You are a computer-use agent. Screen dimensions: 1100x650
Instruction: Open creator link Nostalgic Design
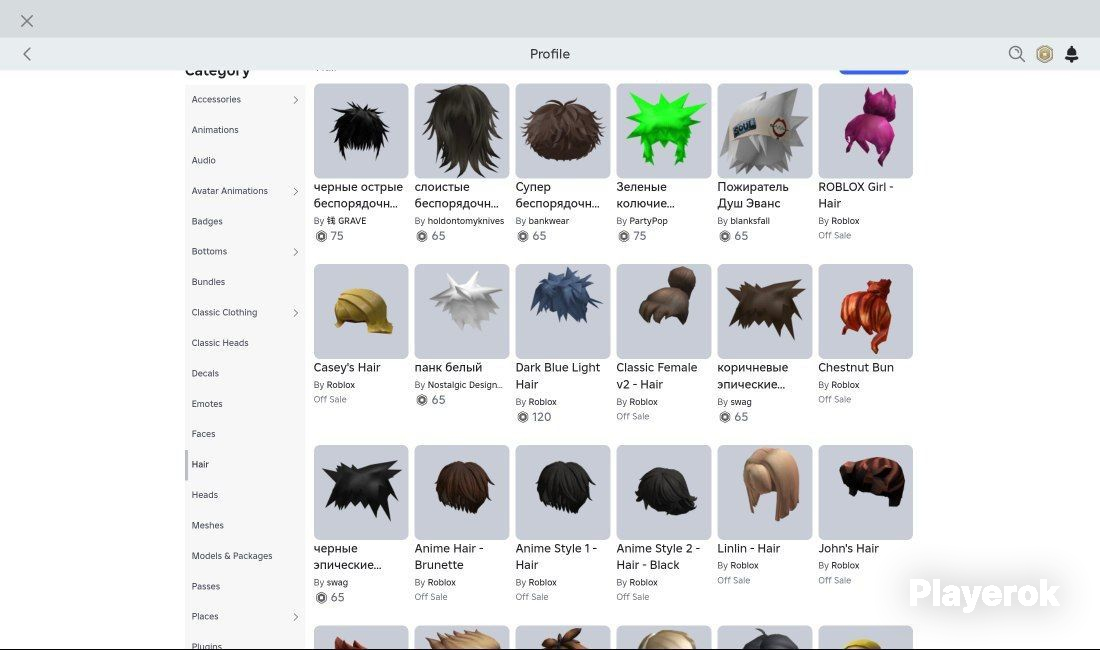pyautogui.click(x=465, y=385)
